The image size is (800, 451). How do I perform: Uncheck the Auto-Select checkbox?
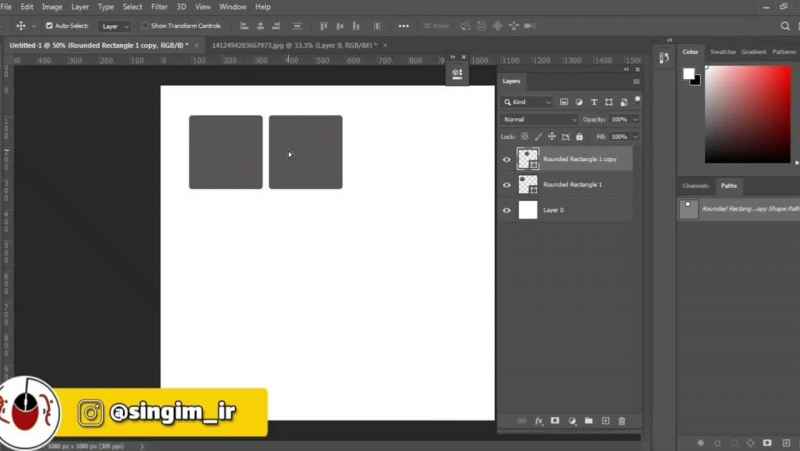pos(50,26)
